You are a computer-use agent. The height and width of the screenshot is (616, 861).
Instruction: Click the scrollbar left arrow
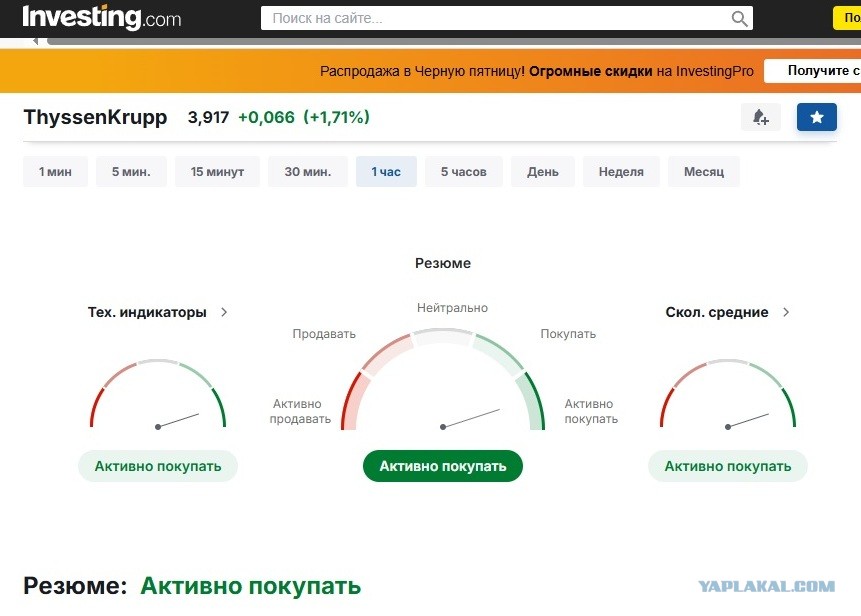click(35, 41)
